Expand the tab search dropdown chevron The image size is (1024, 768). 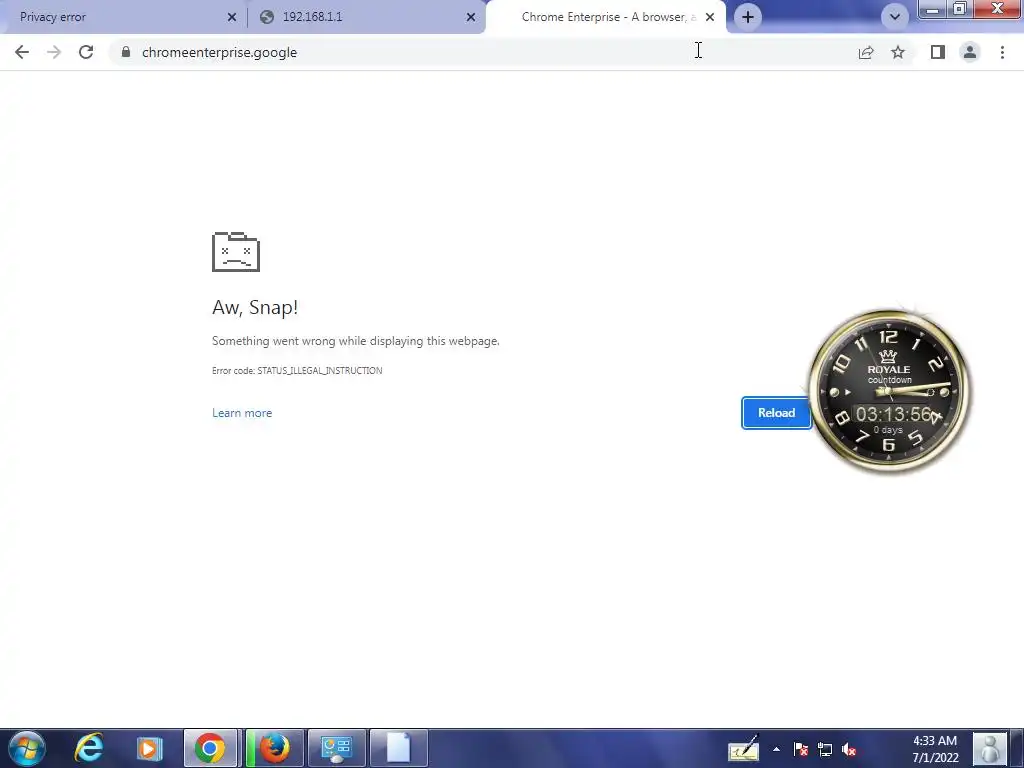(895, 17)
